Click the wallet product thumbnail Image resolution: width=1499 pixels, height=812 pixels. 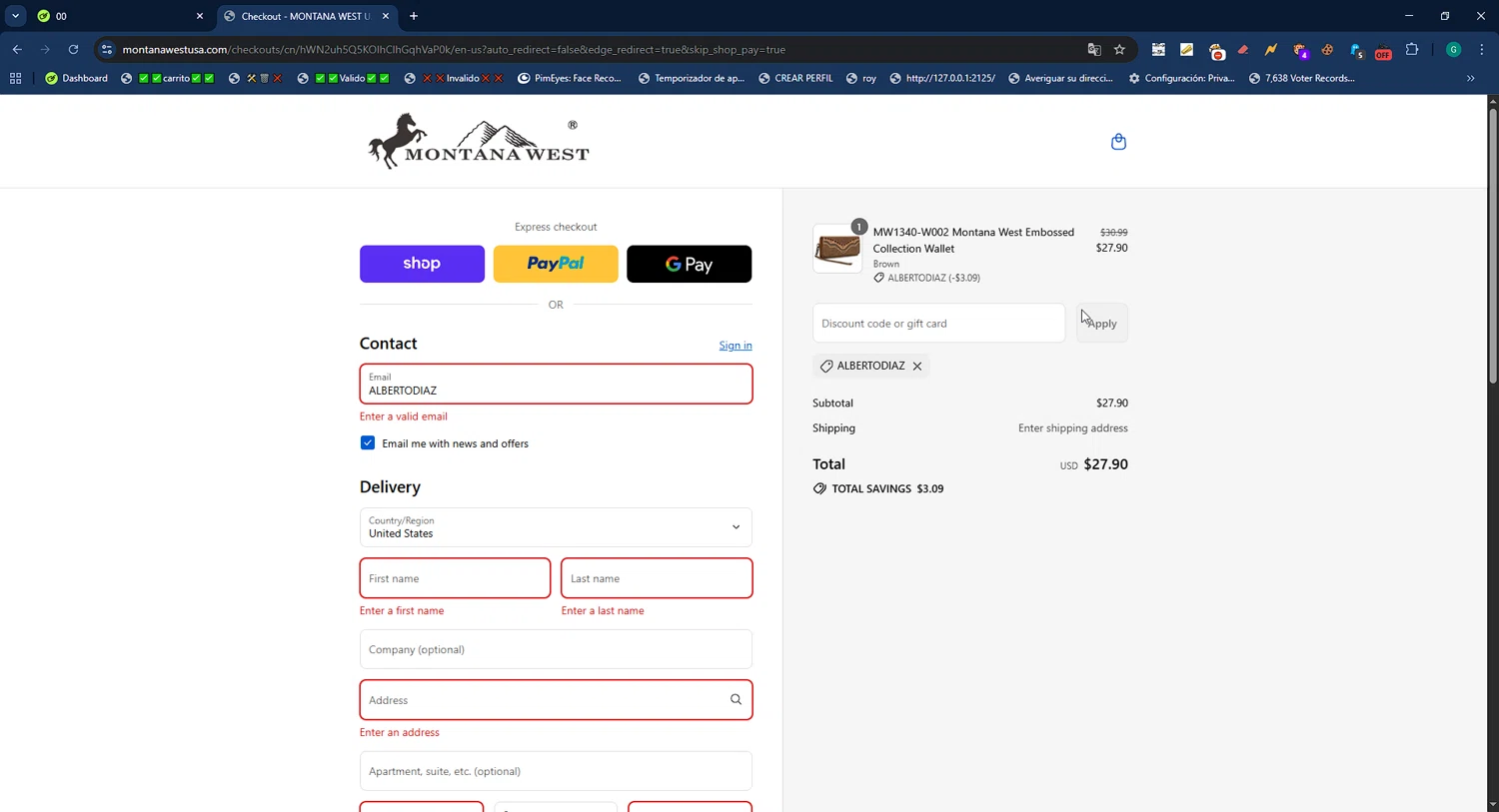coord(837,249)
